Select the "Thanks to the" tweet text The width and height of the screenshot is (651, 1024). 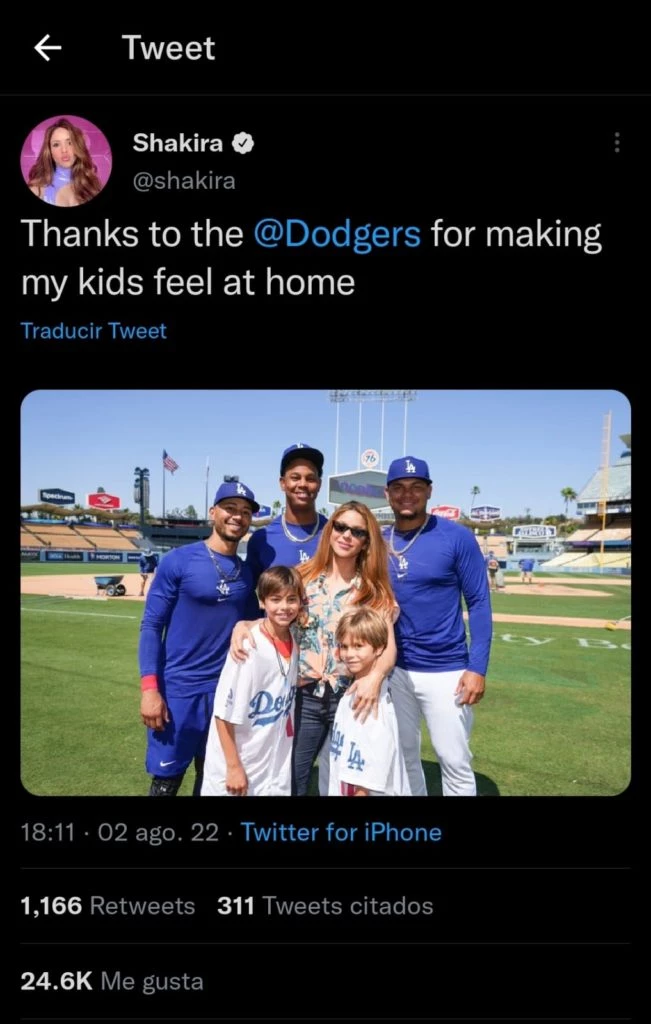pyautogui.click(x=132, y=234)
